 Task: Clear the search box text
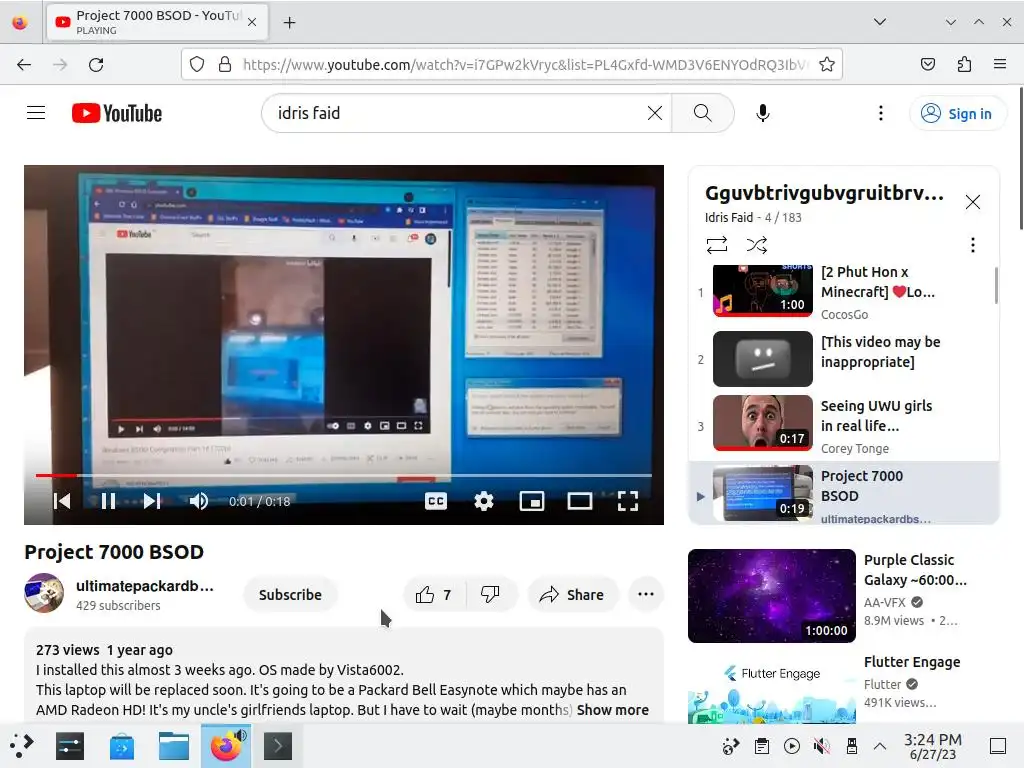(654, 113)
